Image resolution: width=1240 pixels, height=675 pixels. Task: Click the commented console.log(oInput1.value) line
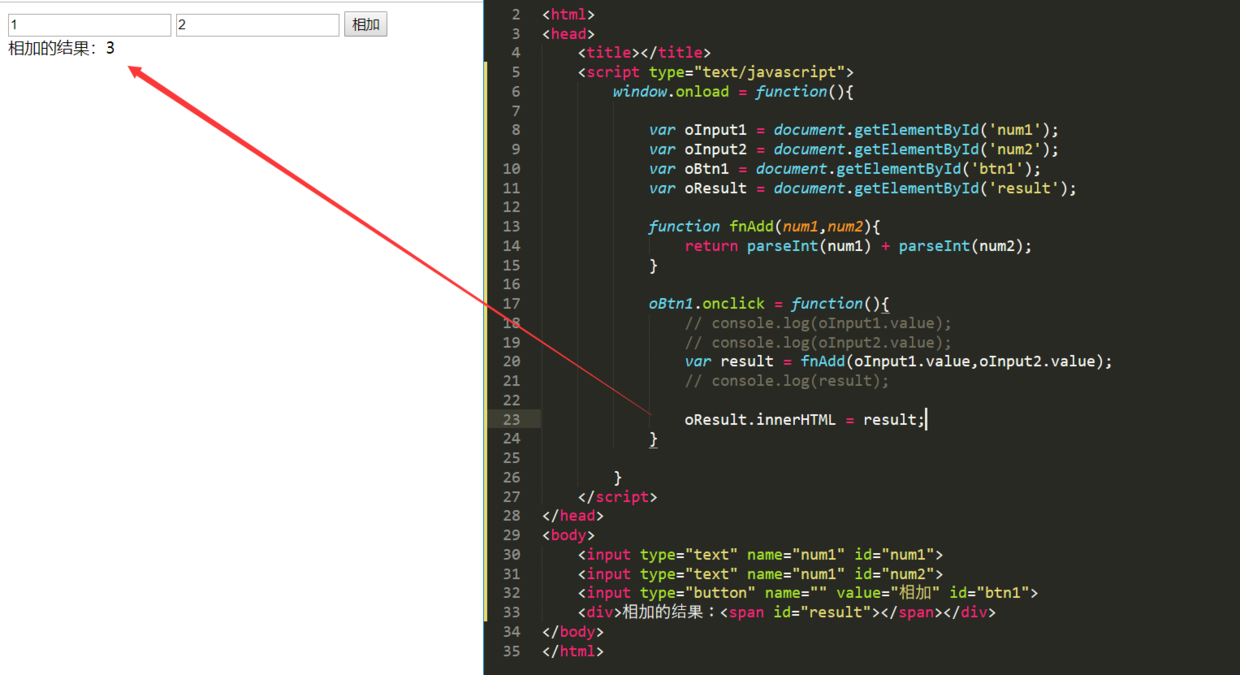tap(818, 323)
